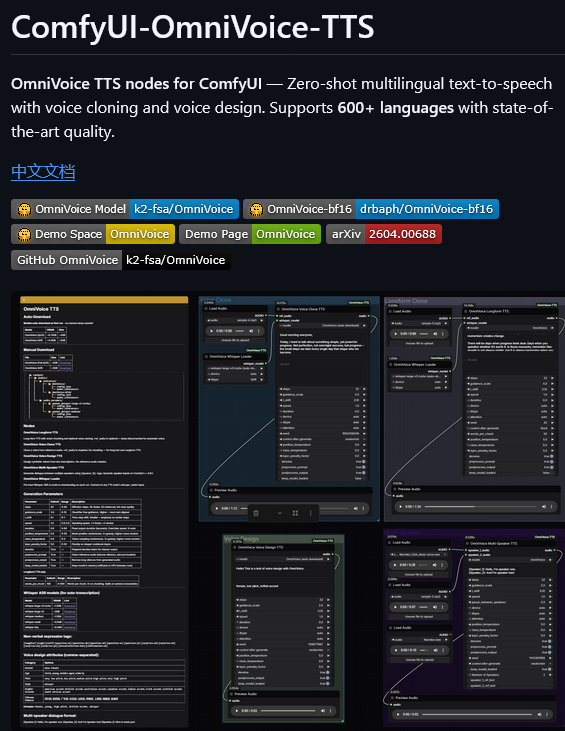Click the Good morning everyone text box in Voice Clone TTS

(323, 344)
